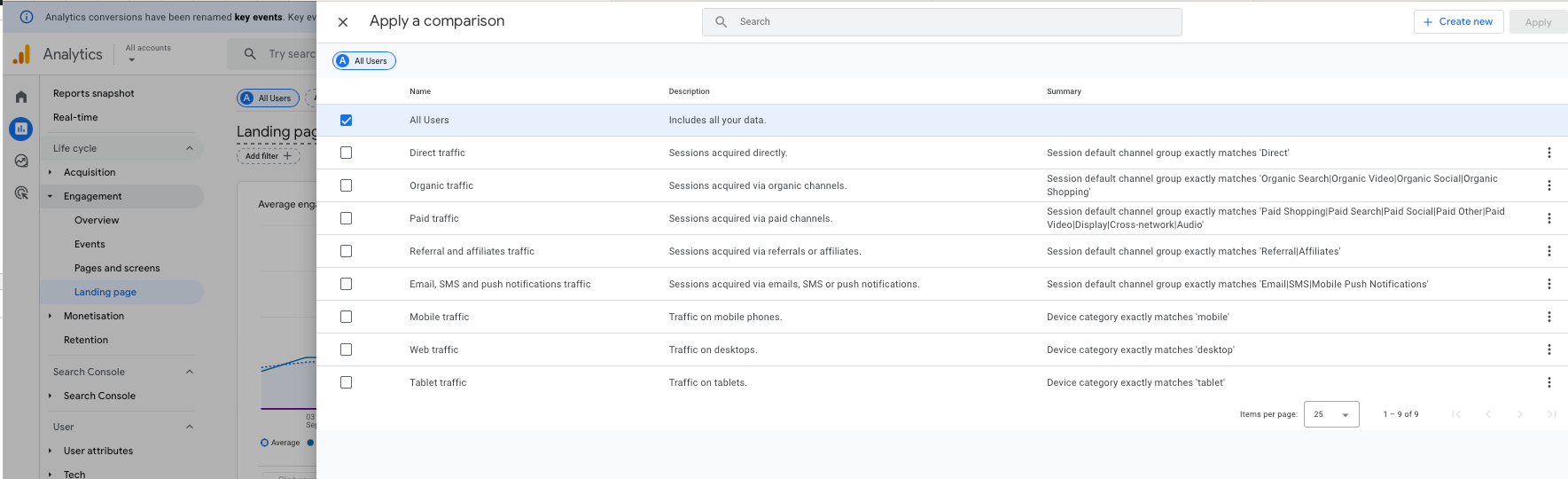The width and height of the screenshot is (1568, 479).
Task: Click the Google Analytics logo
Action: (x=22, y=55)
